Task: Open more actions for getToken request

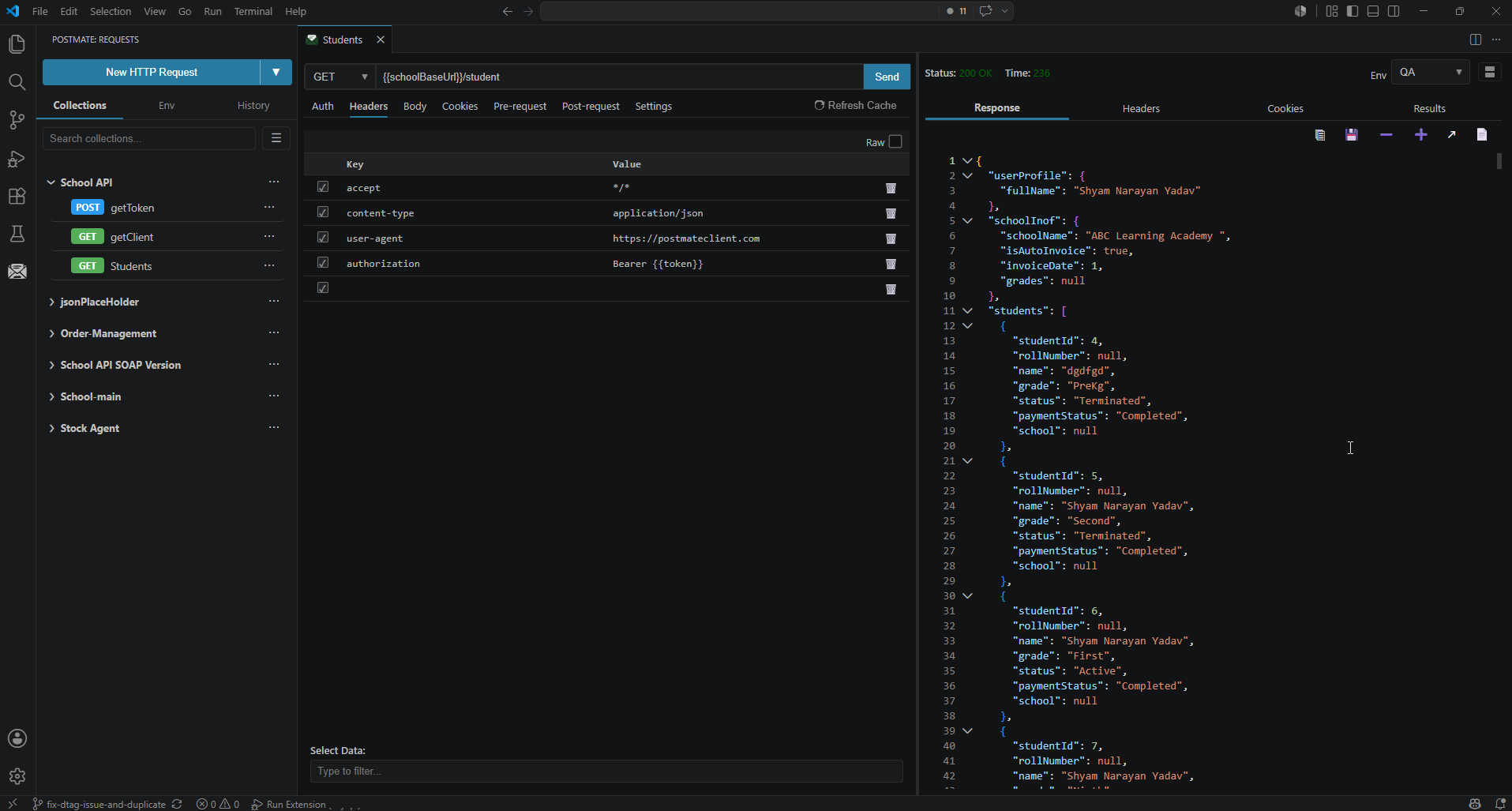Action: [x=269, y=207]
